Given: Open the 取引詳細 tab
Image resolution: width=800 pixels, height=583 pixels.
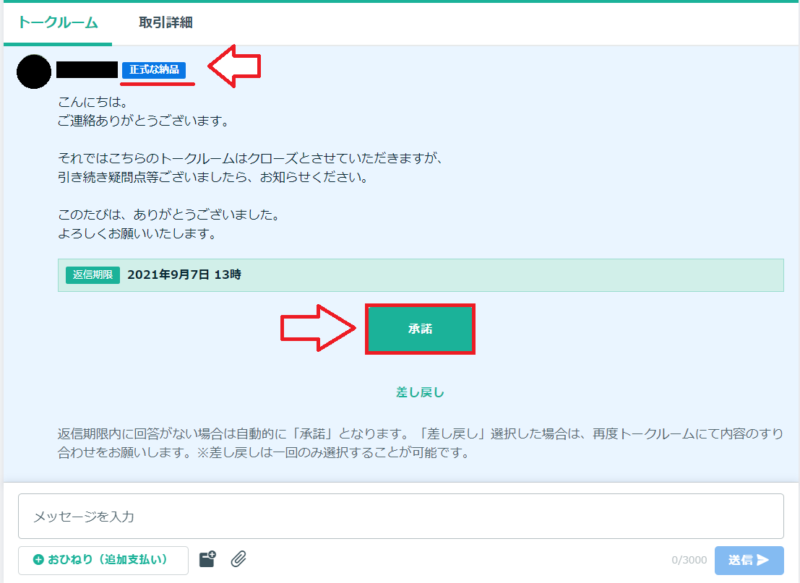Looking at the screenshot, I should tap(165, 23).
